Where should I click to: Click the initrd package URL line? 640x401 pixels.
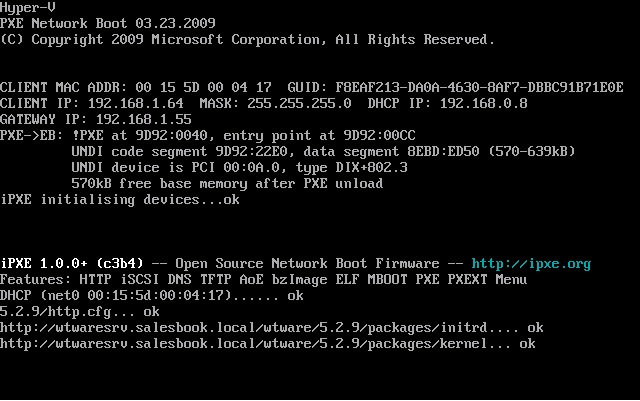tap(272, 327)
